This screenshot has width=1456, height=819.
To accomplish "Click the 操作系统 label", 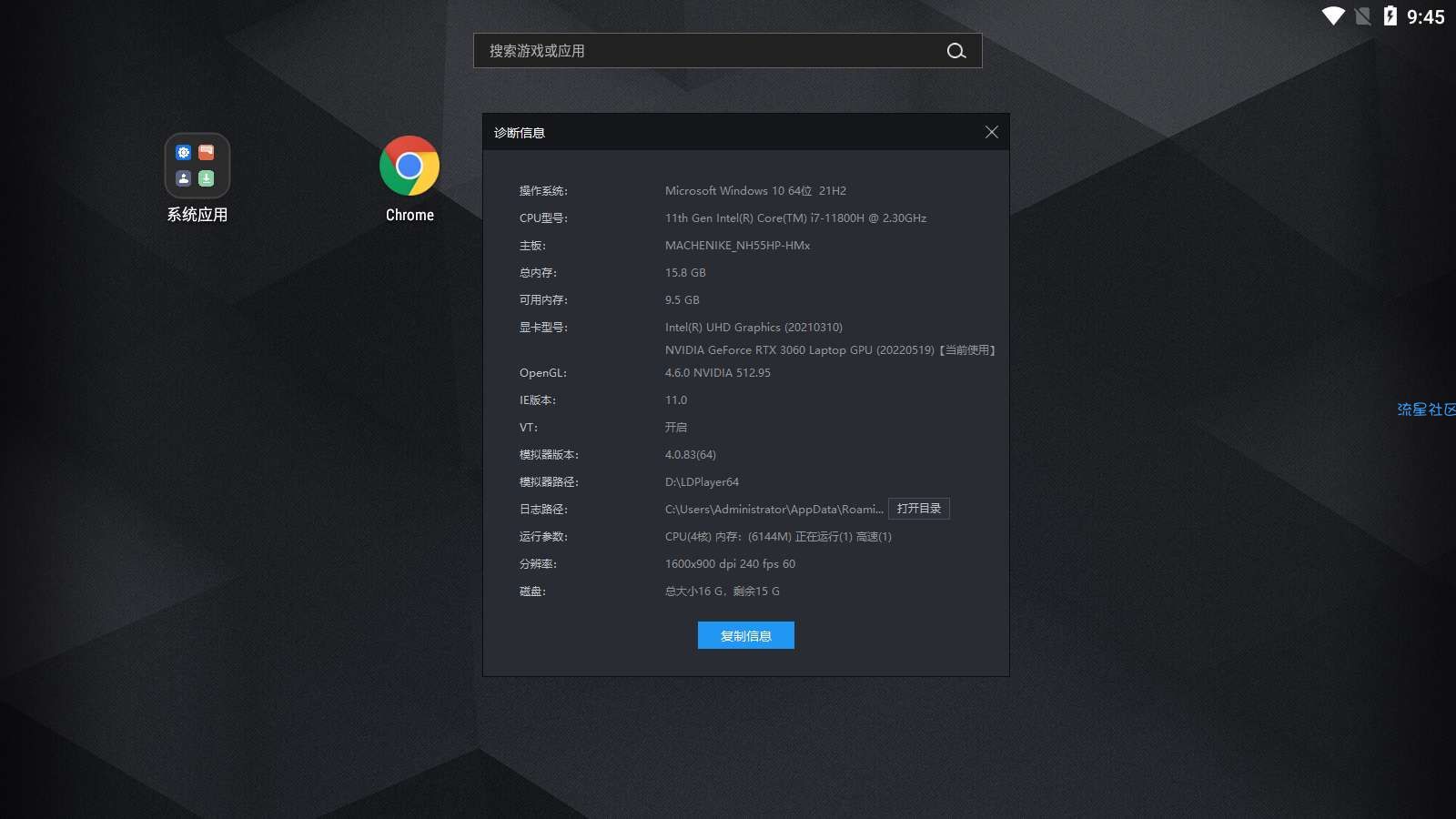I will click(543, 191).
